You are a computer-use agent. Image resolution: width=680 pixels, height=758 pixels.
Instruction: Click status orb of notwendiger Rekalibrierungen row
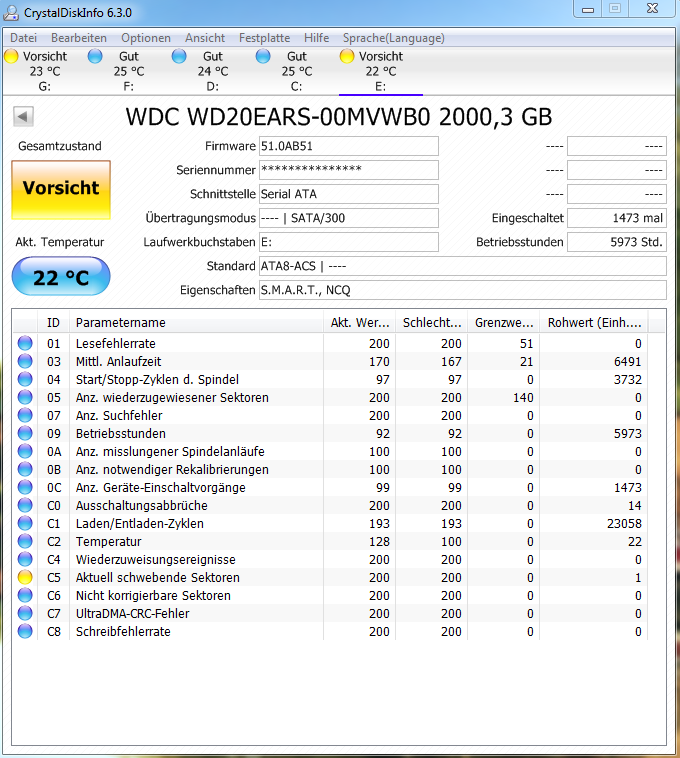point(25,469)
